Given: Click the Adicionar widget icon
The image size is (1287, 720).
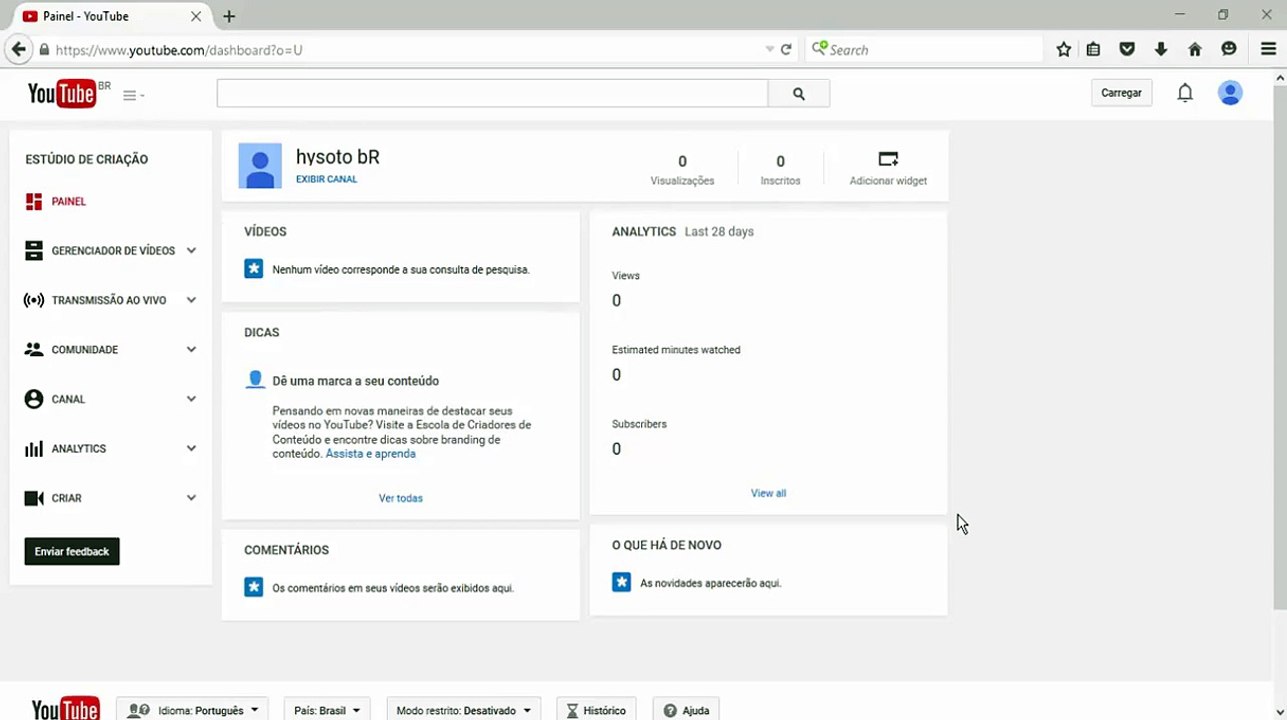Looking at the screenshot, I should (888, 159).
